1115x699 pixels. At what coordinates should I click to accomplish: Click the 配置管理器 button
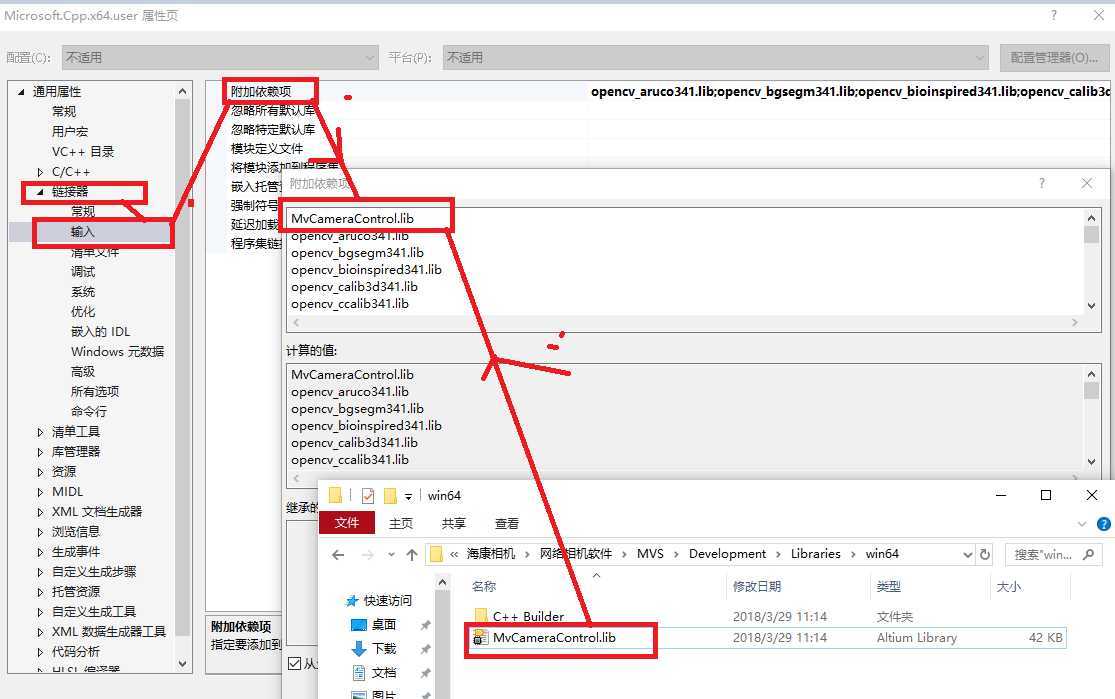pyautogui.click(x=1055, y=58)
